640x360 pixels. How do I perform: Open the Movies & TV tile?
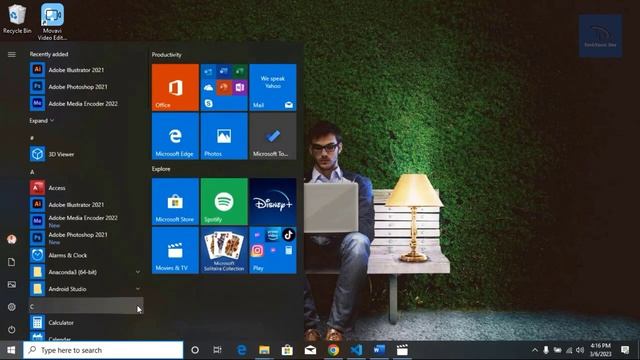175,250
